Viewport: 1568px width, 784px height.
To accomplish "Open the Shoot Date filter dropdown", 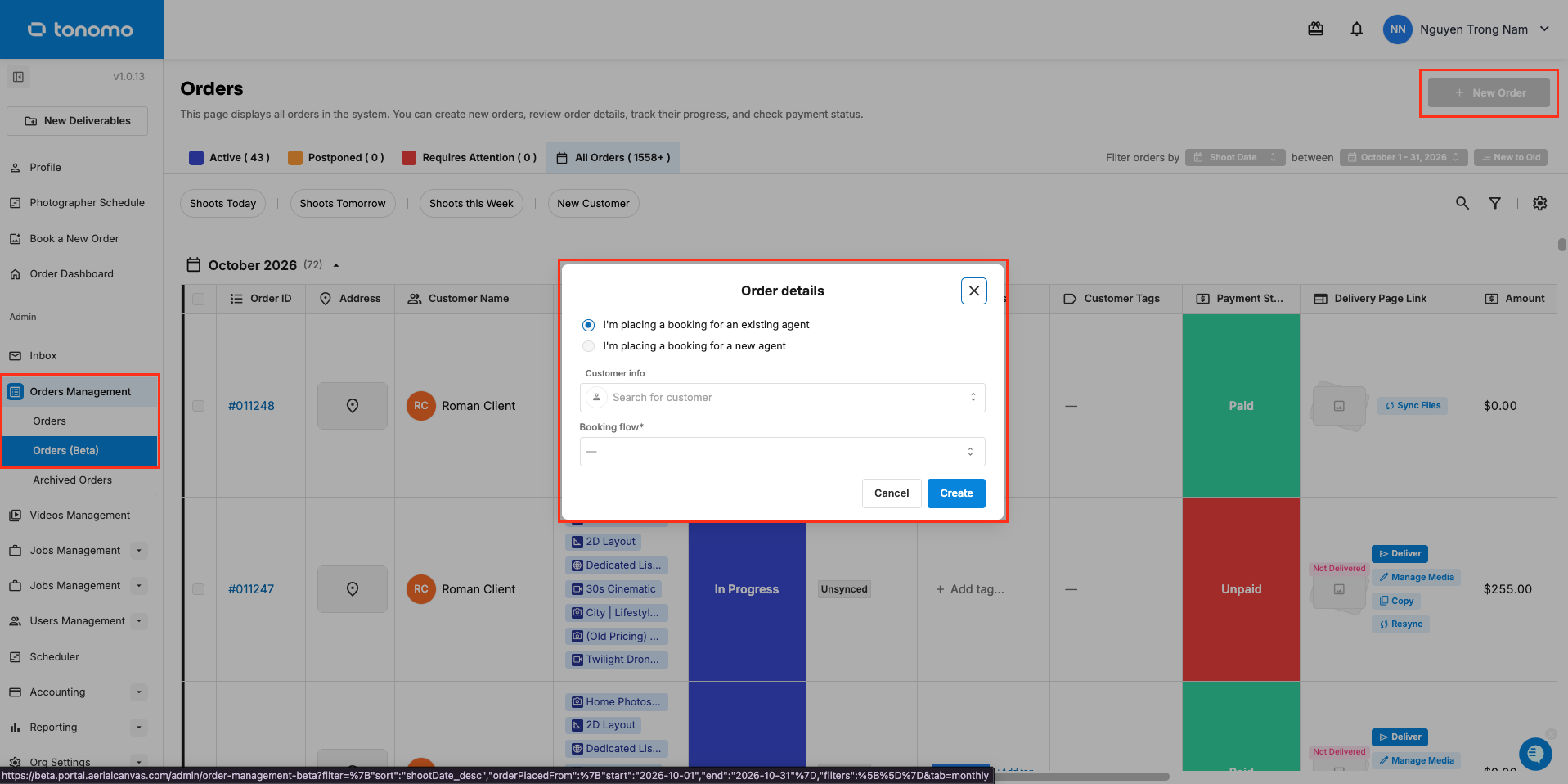I will click(1236, 157).
